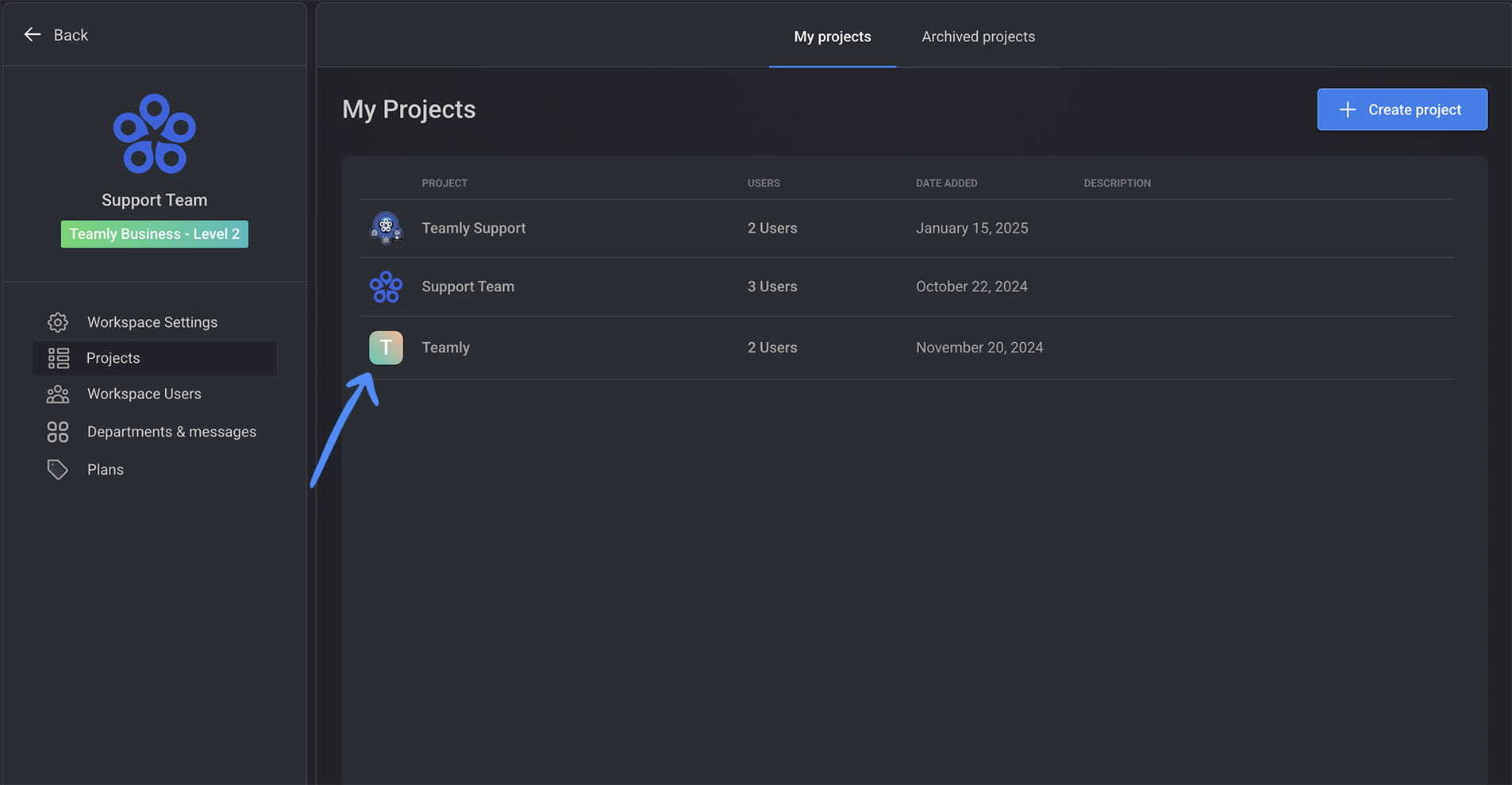Open the Support Team project row name
This screenshot has height=785, width=1512.
point(468,287)
